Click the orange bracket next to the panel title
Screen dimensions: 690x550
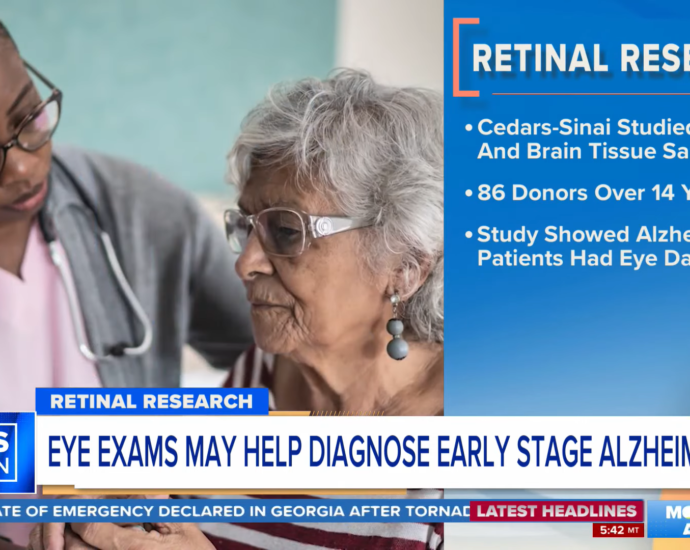[x=466, y=57]
